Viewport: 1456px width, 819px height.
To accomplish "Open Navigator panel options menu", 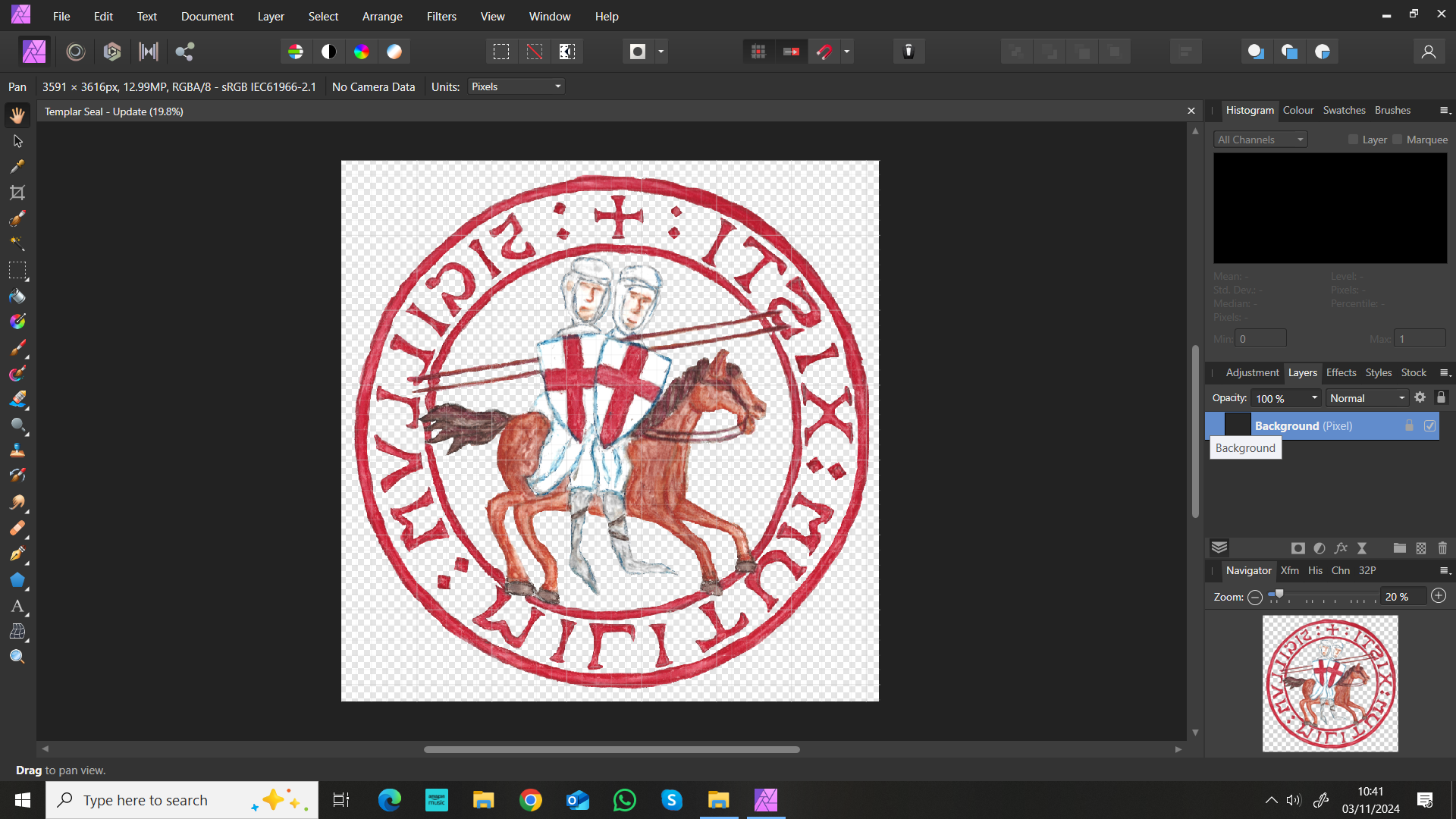I will tap(1445, 571).
